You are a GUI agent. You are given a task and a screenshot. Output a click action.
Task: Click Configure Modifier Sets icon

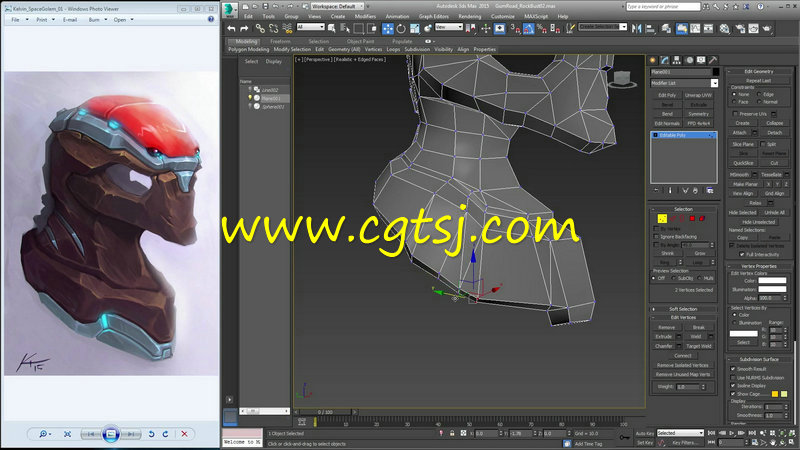pyautogui.click(x=710, y=190)
